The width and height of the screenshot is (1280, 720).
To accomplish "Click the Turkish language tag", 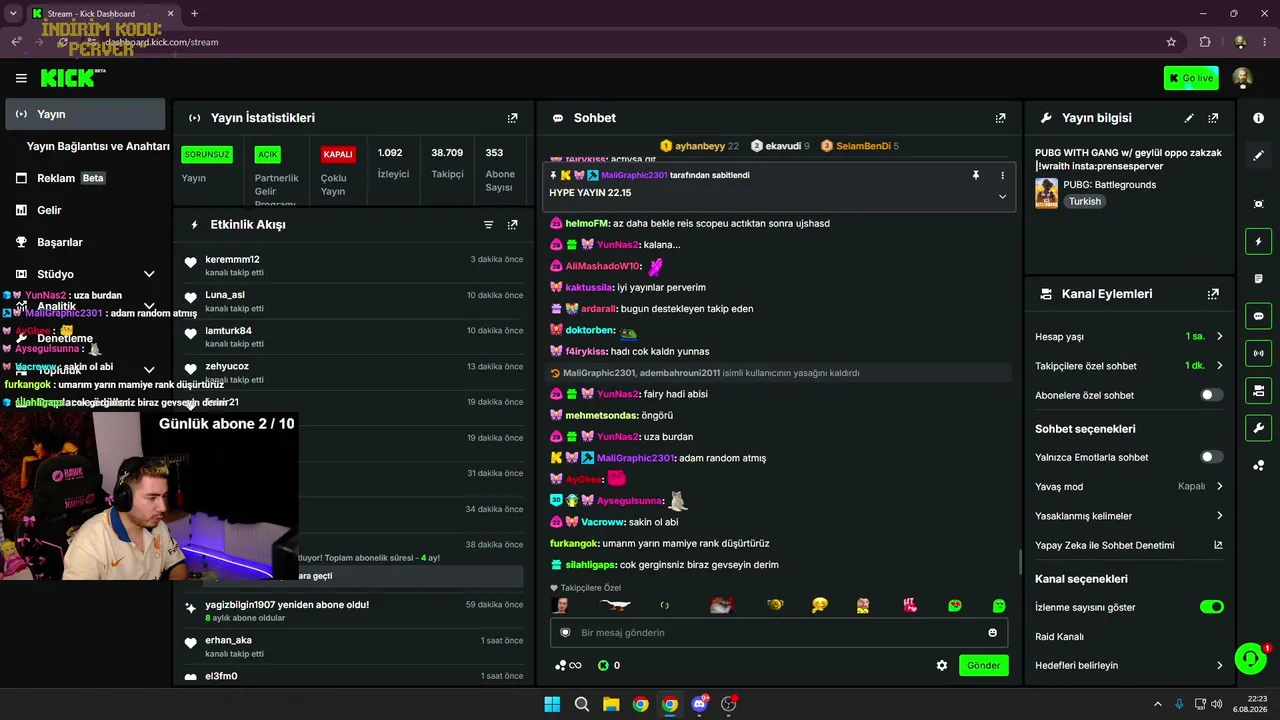I will pyautogui.click(x=1084, y=201).
